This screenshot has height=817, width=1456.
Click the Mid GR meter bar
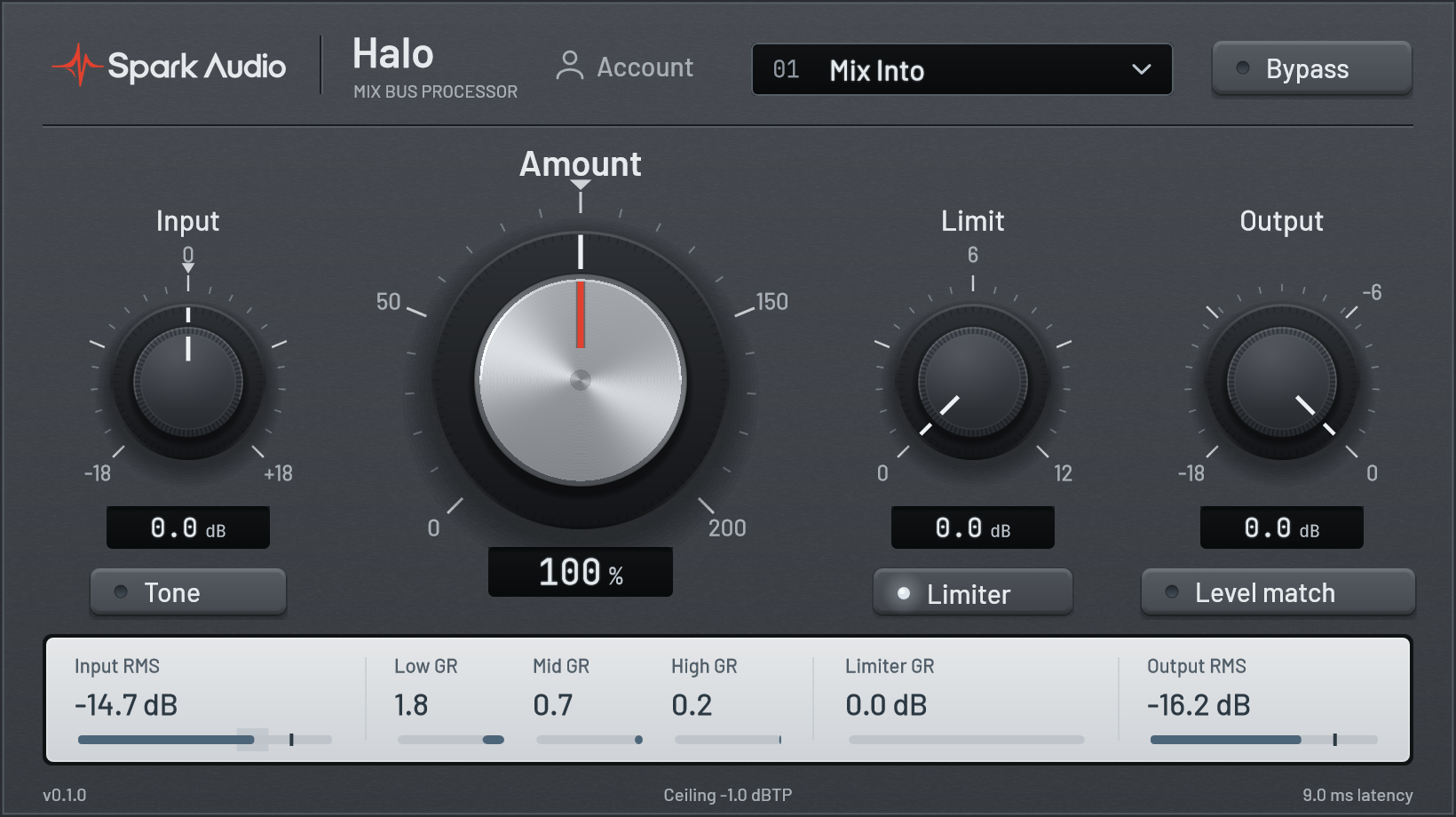click(x=590, y=739)
